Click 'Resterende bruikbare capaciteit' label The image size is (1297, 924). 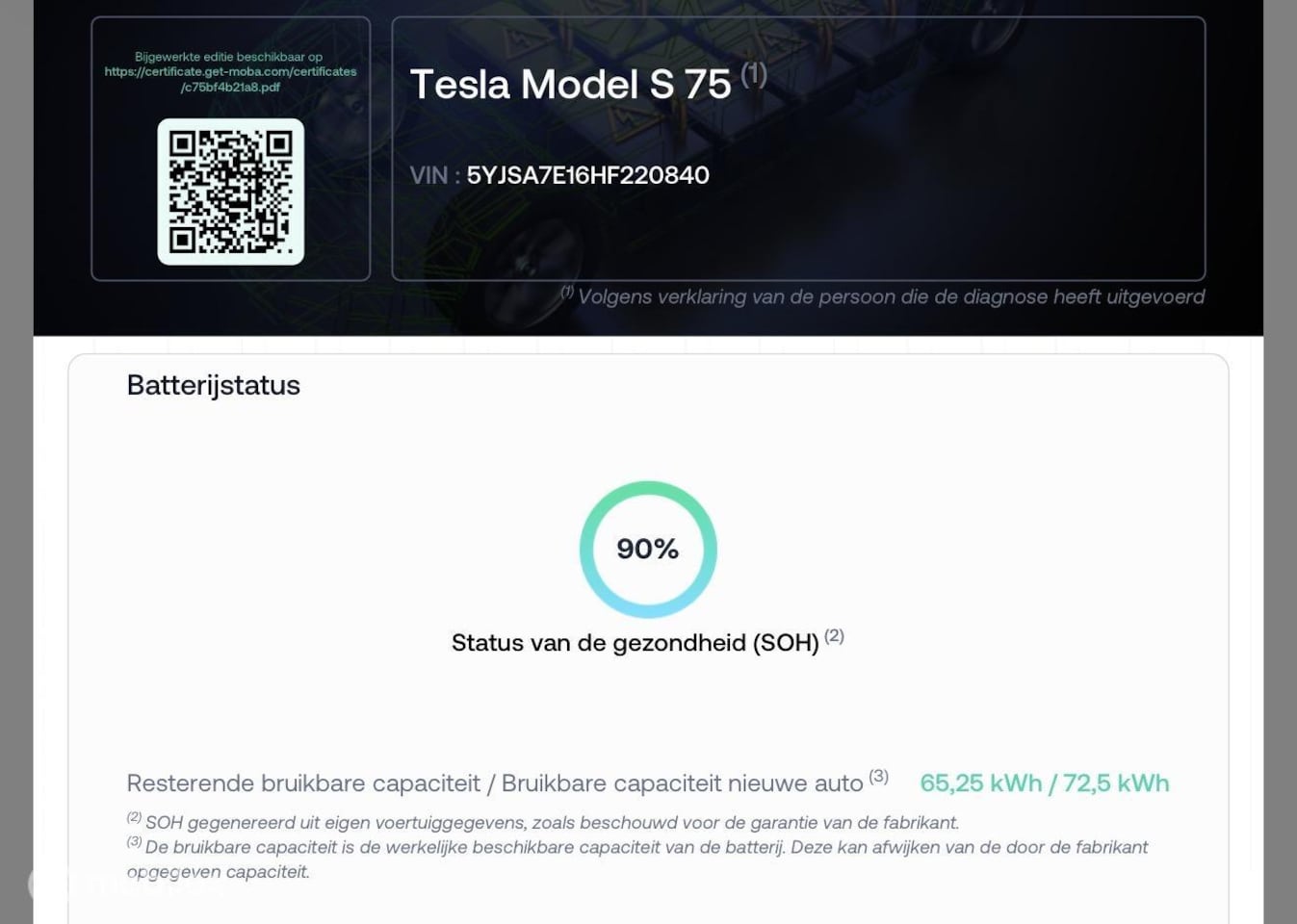click(x=303, y=783)
